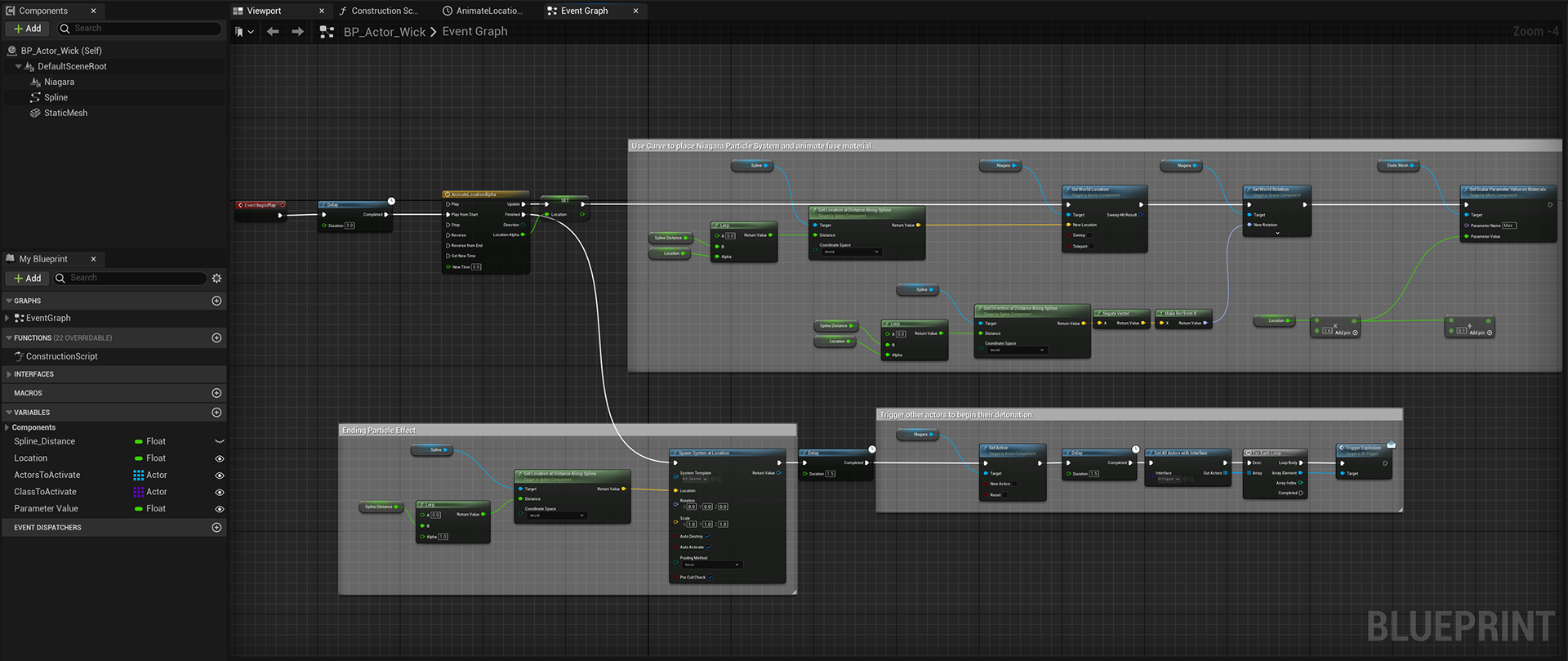Add a new graph with plus icon
Image resolution: width=1568 pixels, height=661 pixels.
point(216,301)
